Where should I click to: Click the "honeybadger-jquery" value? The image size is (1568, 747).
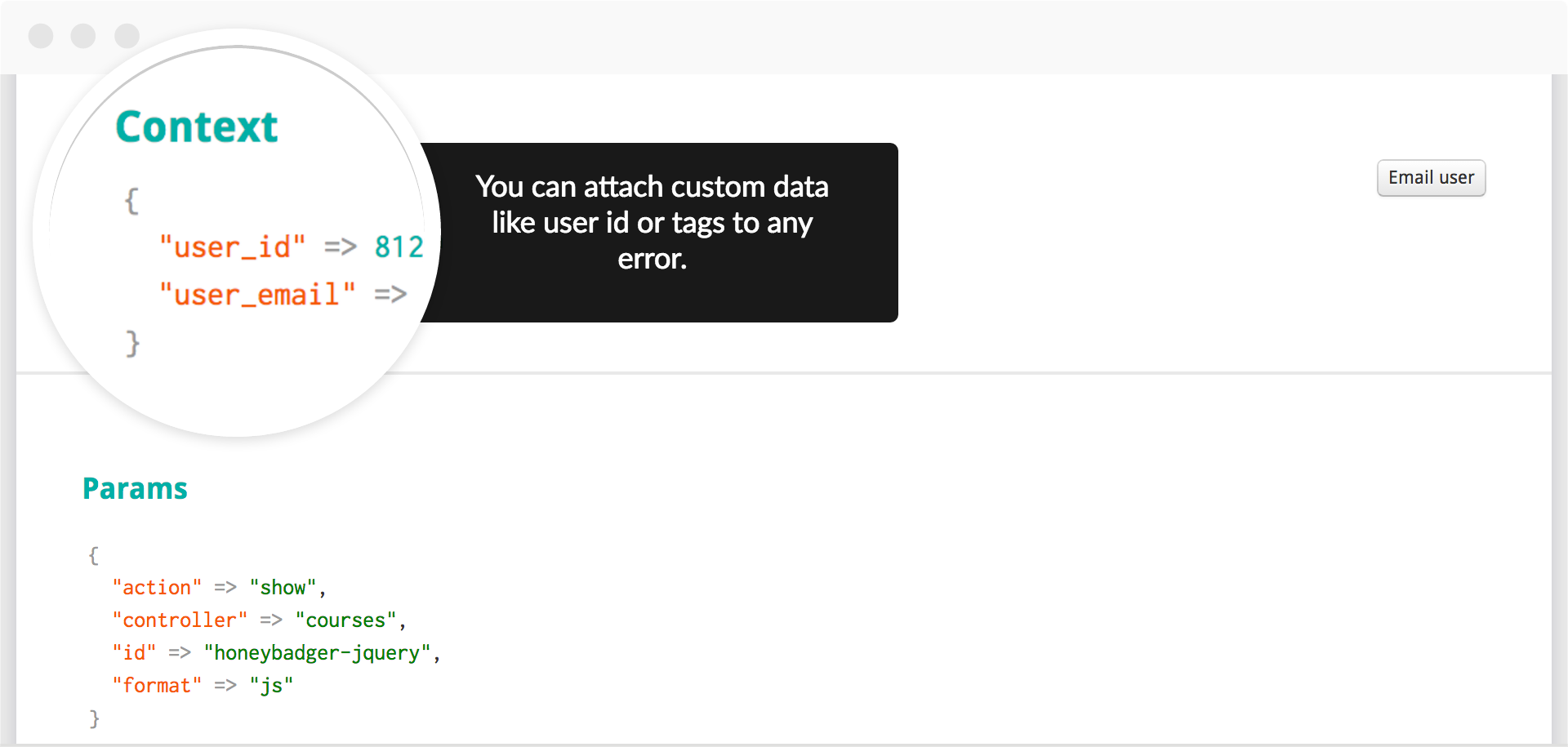(317, 653)
